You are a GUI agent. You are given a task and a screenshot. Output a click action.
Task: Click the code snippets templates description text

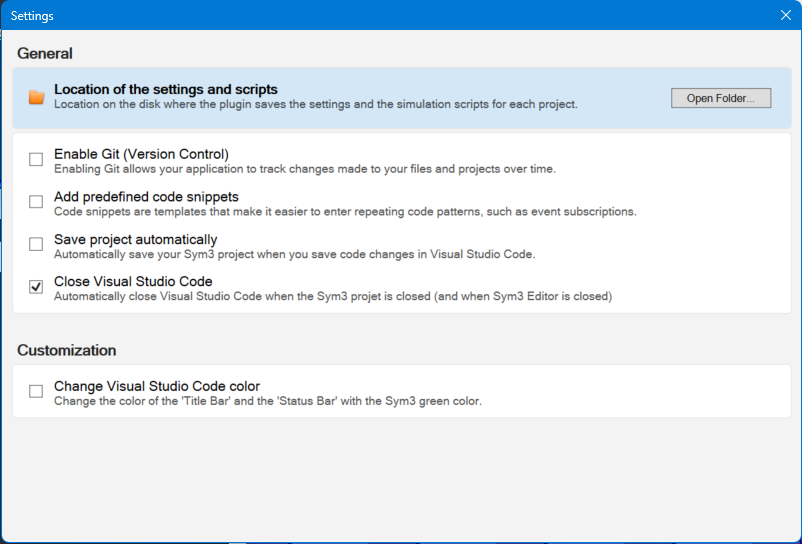(x=344, y=211)
